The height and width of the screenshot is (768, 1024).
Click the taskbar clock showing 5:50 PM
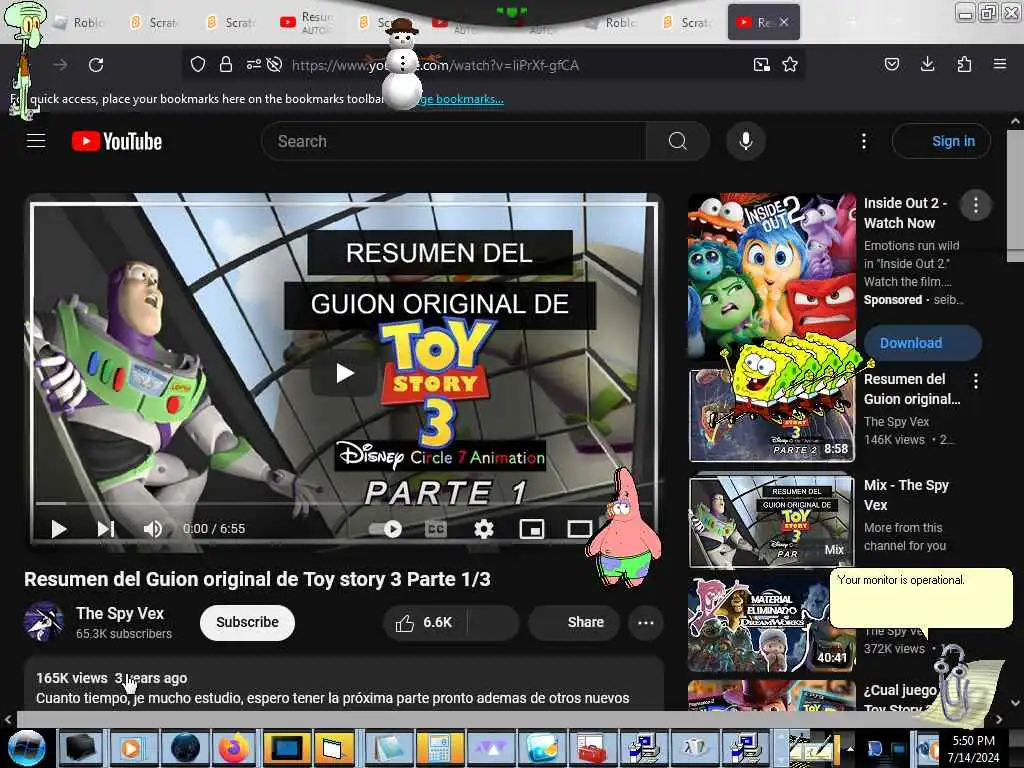(x=973, y=748)
